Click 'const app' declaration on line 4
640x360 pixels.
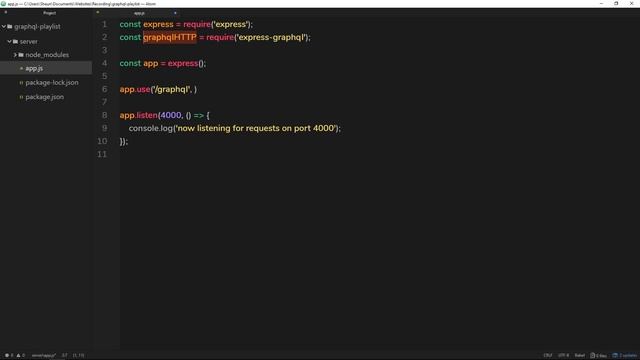click(x=139, y=64)
